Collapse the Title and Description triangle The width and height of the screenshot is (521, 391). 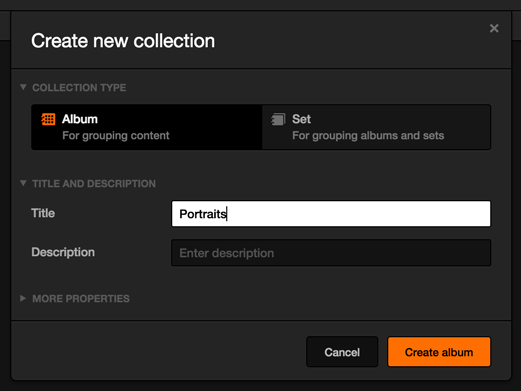(23, 183)
